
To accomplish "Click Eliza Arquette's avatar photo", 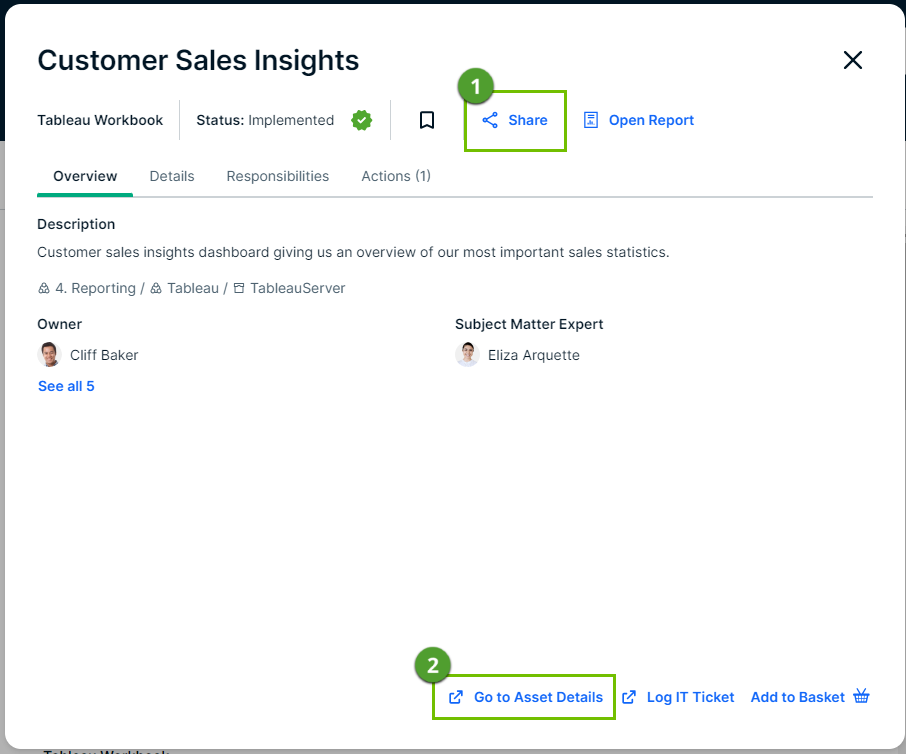I will (x=467, y=355).
